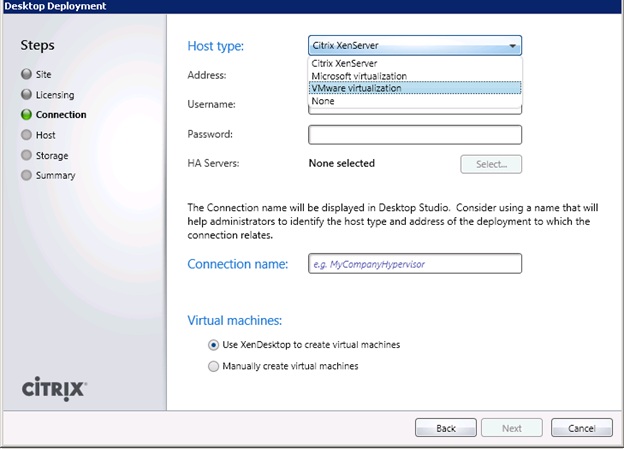Click the Username label
This screenshot has height=449, width=624.
[x=211, y=104]
